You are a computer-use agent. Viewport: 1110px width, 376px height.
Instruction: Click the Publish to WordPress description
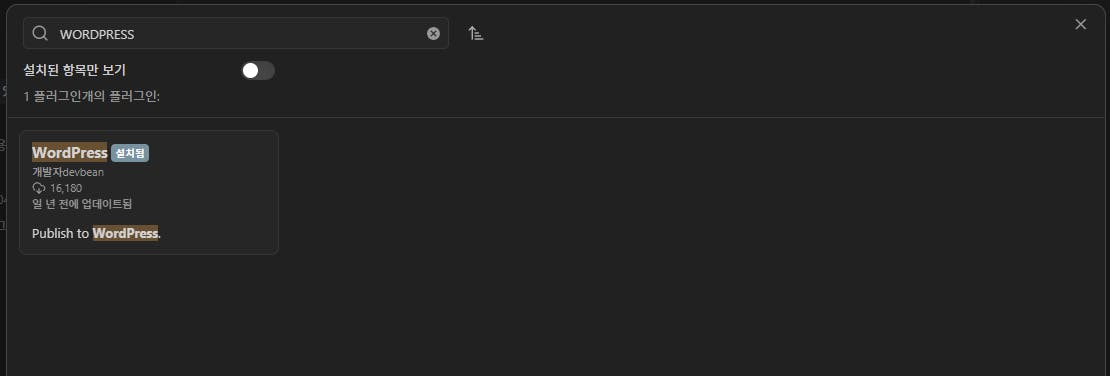pyautogui.click(x=96, y=233)
